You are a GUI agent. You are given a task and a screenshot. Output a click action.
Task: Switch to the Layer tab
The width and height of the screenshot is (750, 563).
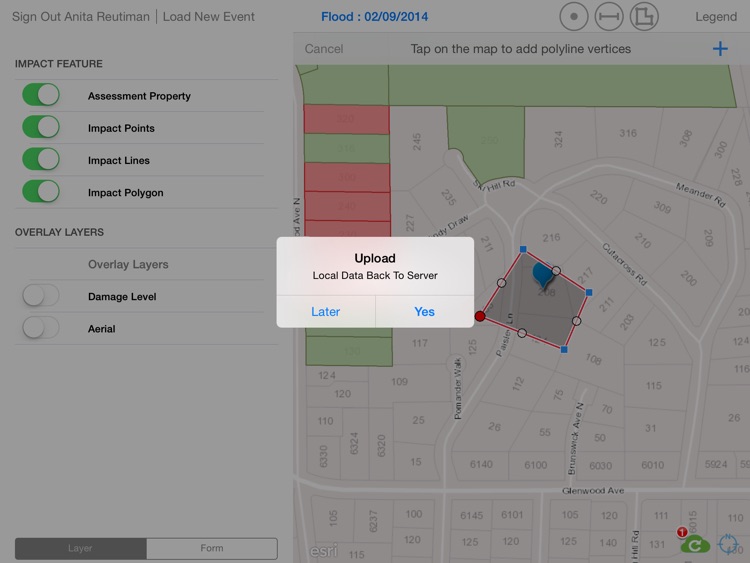tap(80, 548)
